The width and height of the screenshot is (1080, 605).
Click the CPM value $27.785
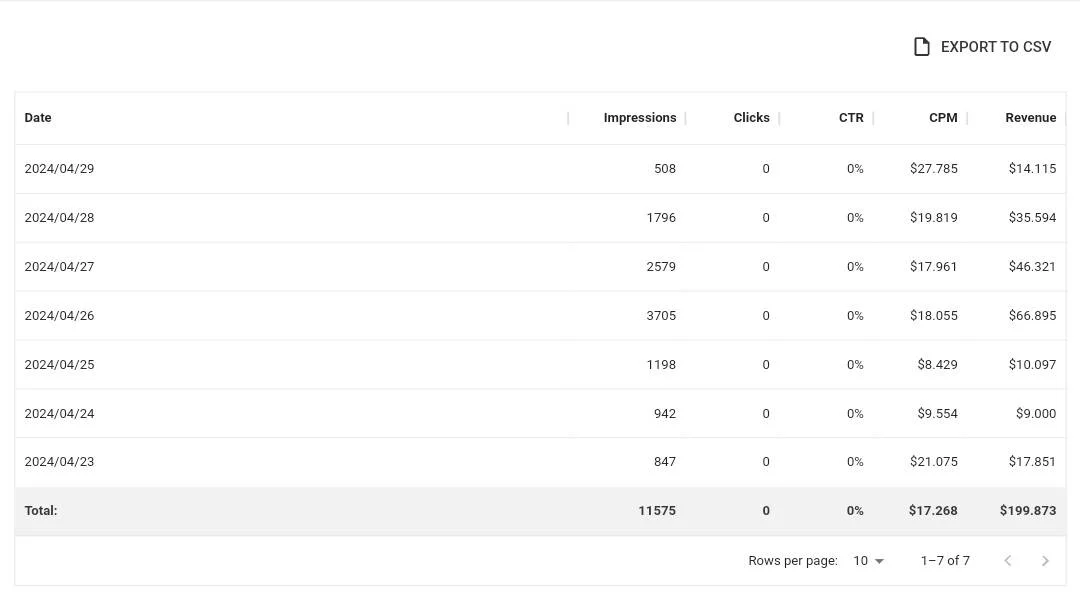pyautogui.click(x=933, y=169)
